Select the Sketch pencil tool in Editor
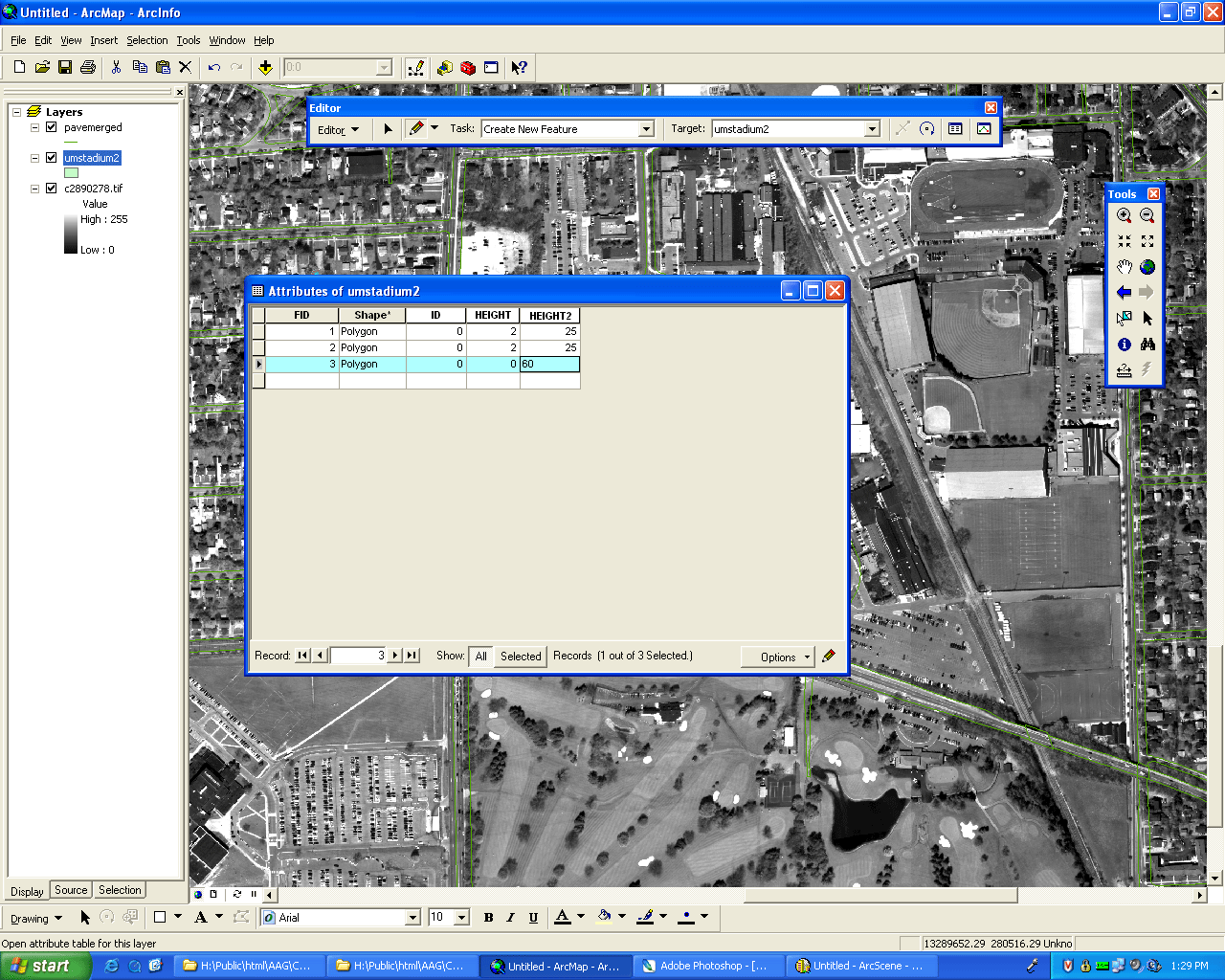Screen dimensions: 1225x980 pyautogui.click(x=415, y=128)
